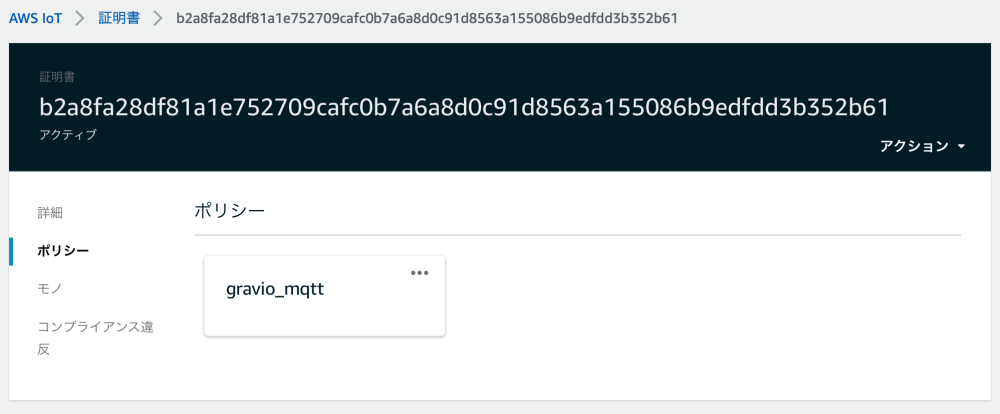Click the chevron after 証明書 breadcrumb

tap(158, 18)
